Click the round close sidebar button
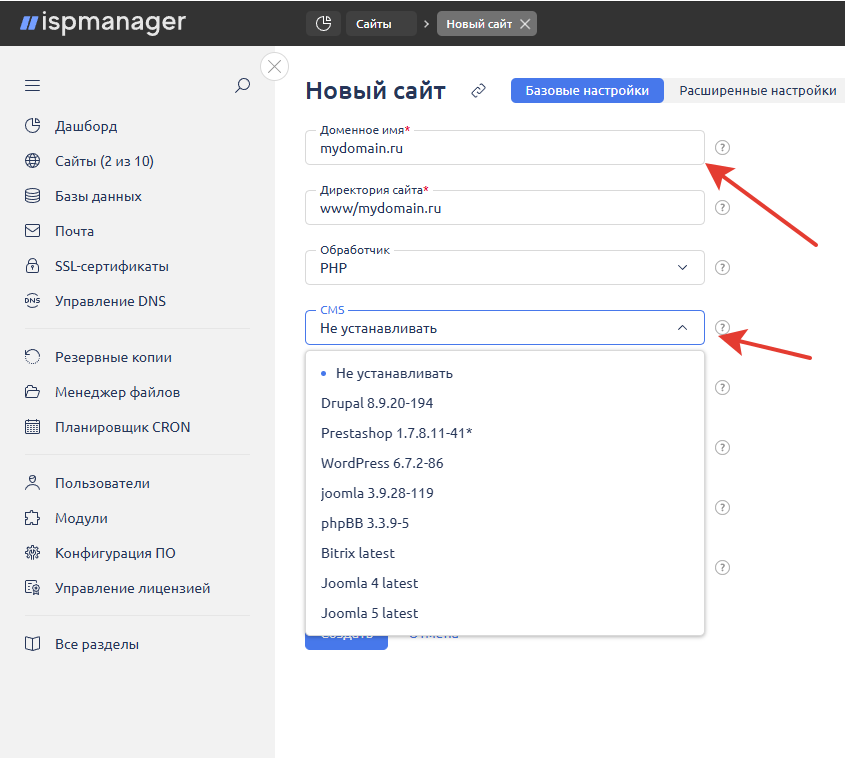This screenshot has width=845, height=758. coord(274,67)
